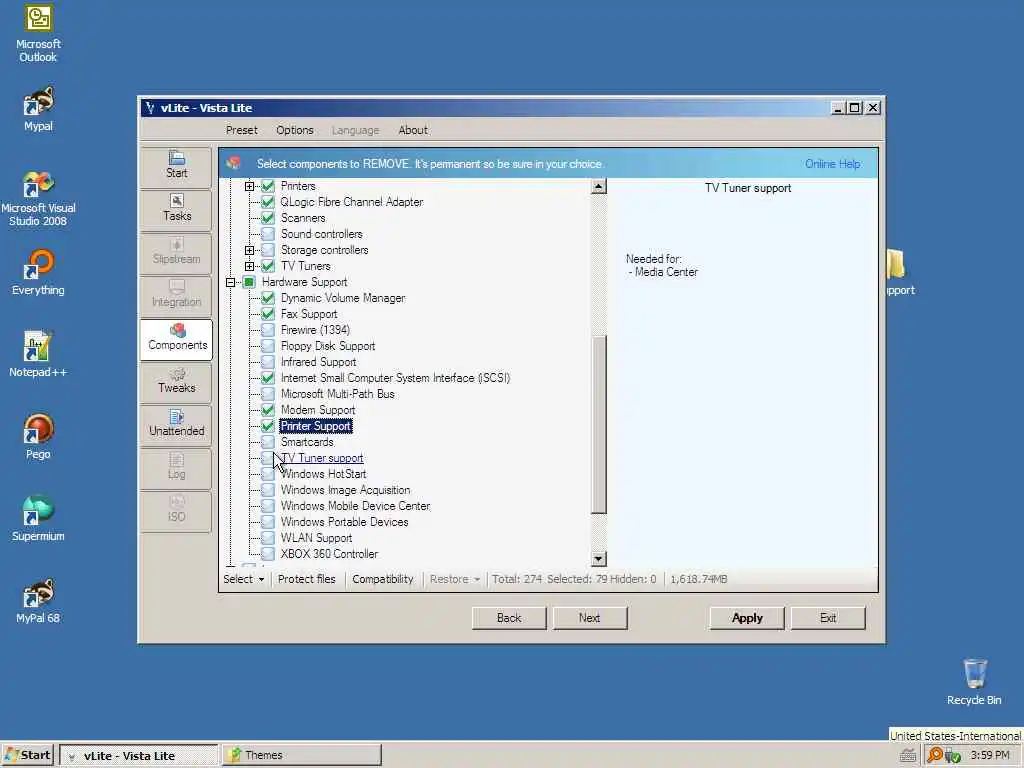Click the scrollbar up arrow

[599, 187]
